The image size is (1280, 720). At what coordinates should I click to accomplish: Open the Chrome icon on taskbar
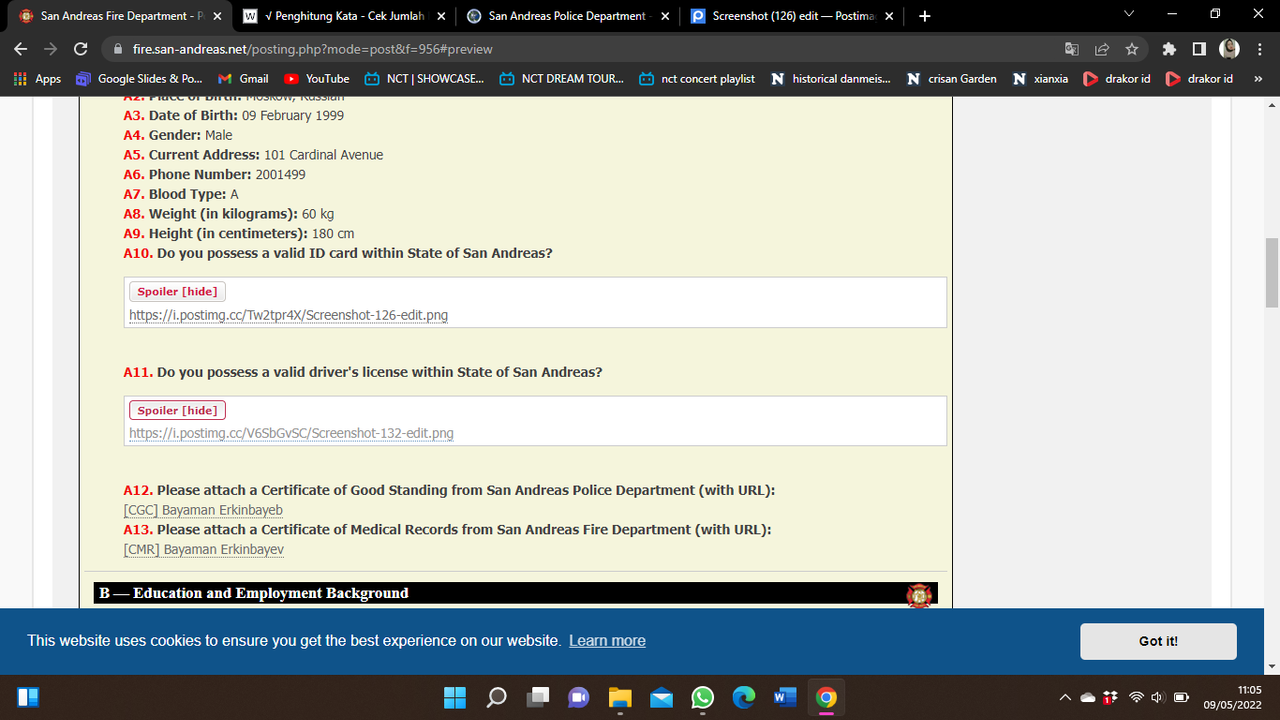coord(826,697)
